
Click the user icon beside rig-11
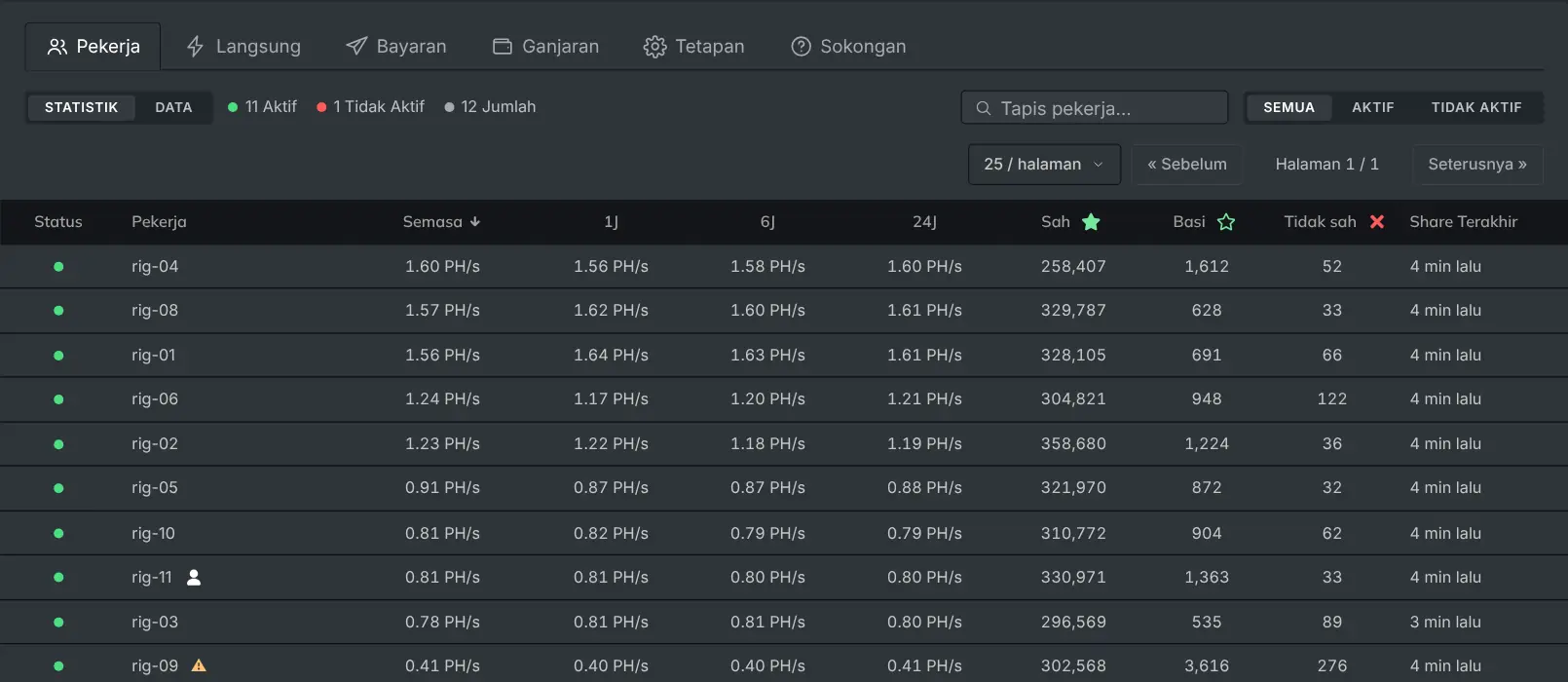tap(194, 578)
